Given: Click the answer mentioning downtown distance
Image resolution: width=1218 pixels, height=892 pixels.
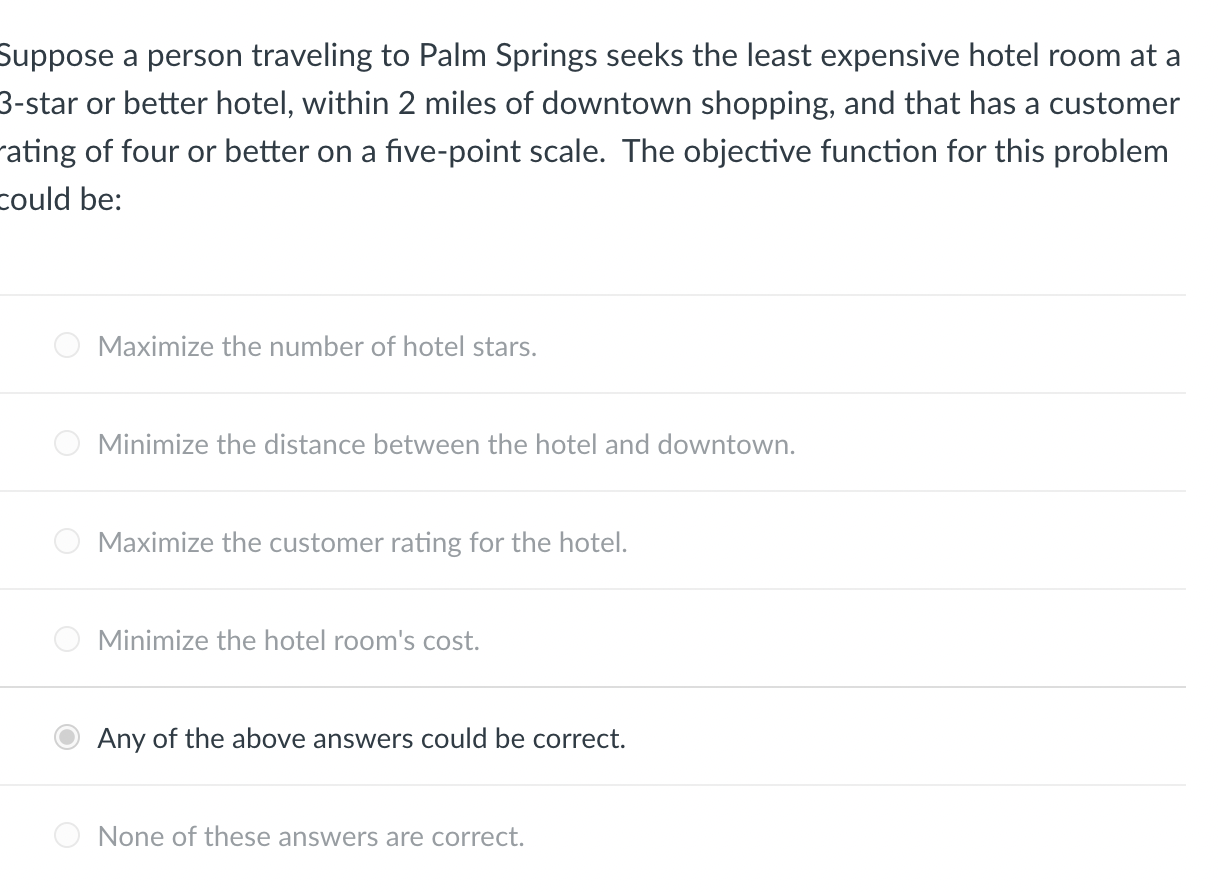Looking at the screenshot, I should click(x=446, y=443).
